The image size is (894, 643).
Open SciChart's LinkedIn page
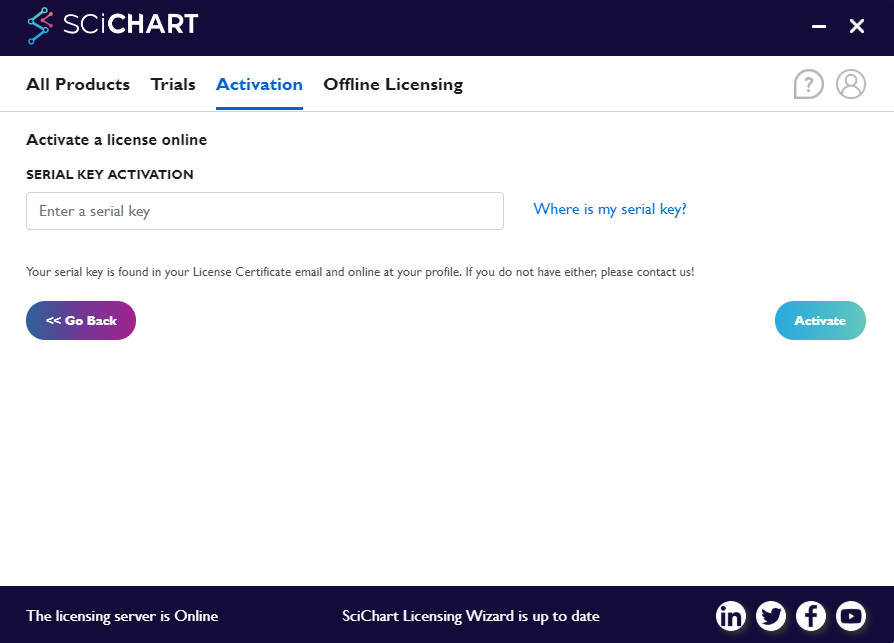(731, 616)
